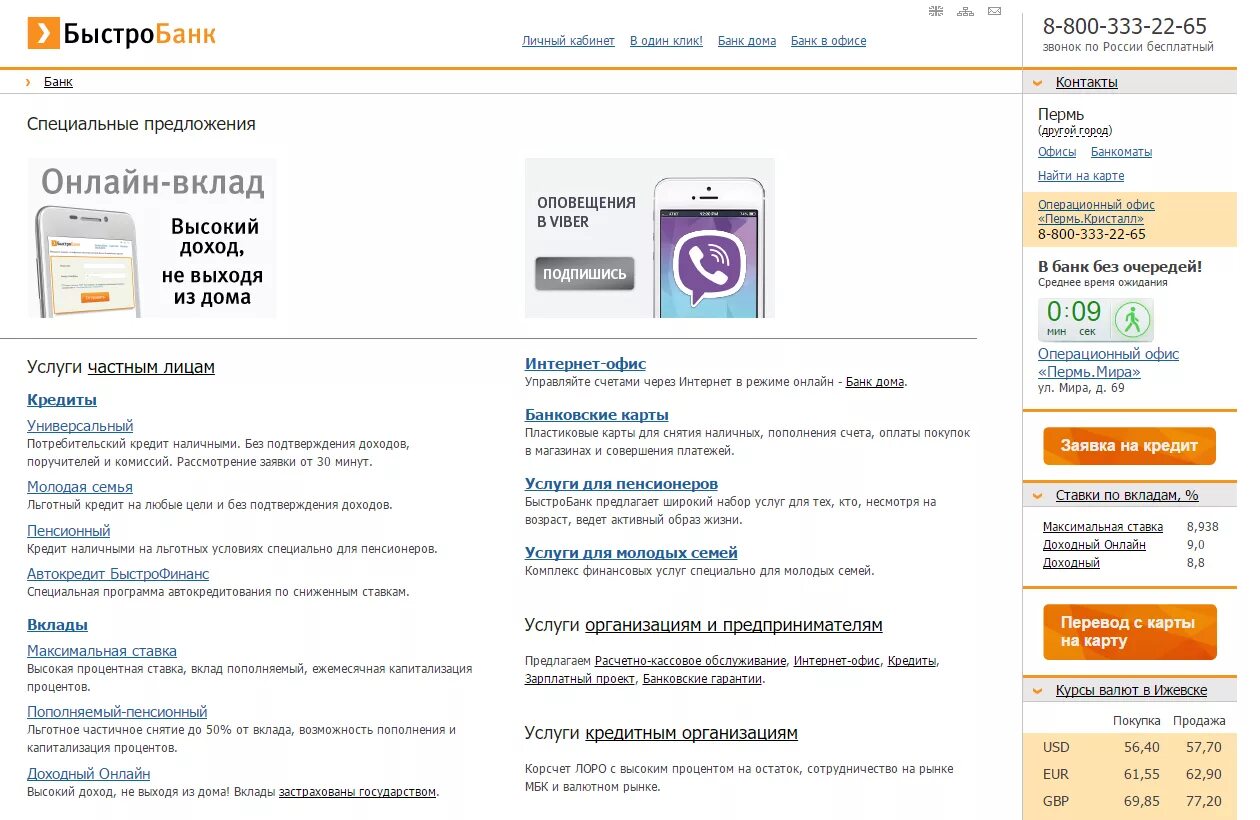Click Интернет-офис link for organizations
Image resolution: width=1260 pixels, height=820 pixels.
tap(837, 661)
